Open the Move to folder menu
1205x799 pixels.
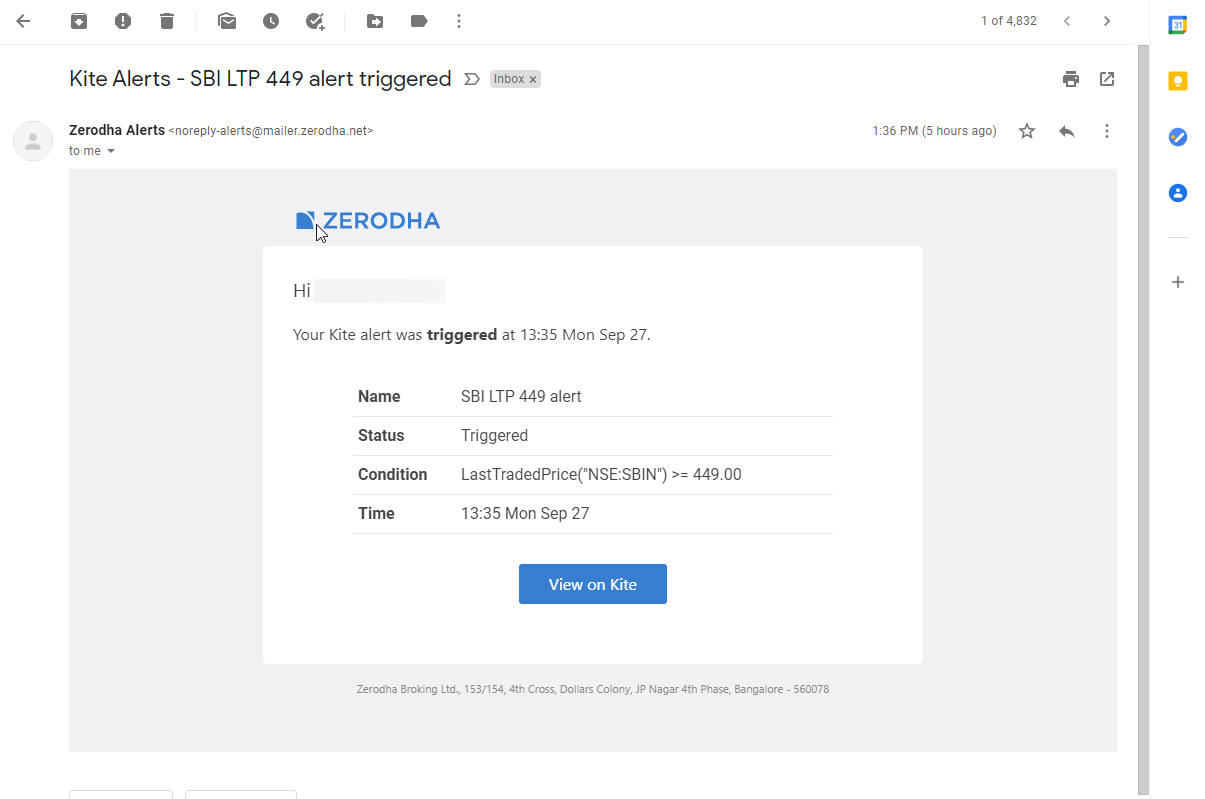pos(375,21)
